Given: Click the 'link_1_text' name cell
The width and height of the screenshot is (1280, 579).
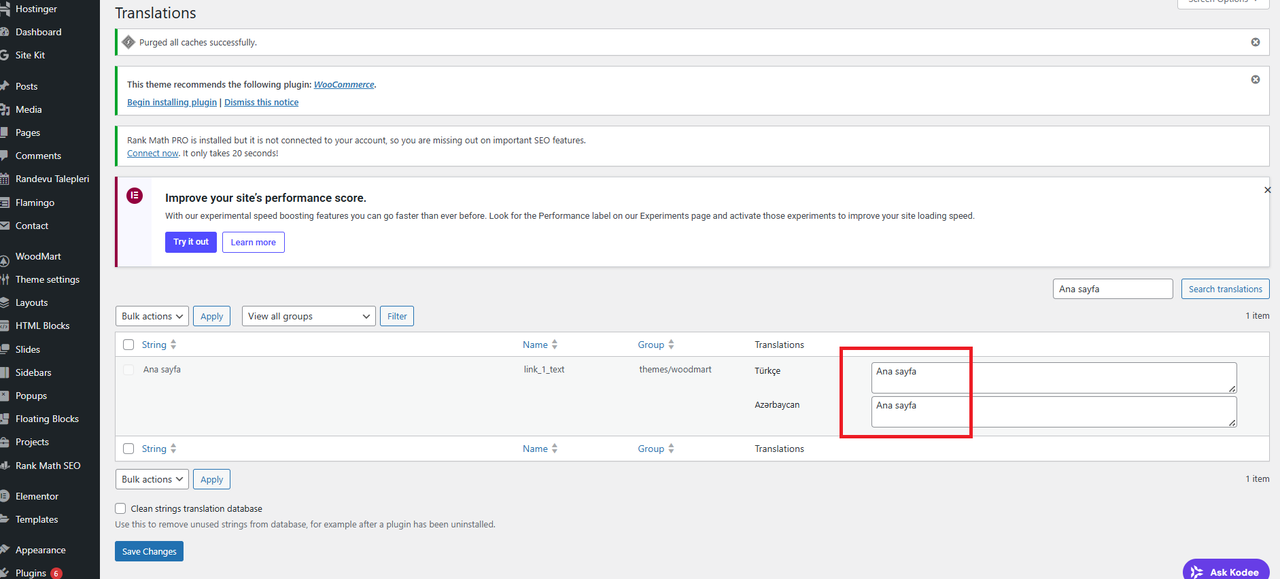Looking at the screenshot, I should (x=544, y=370).
